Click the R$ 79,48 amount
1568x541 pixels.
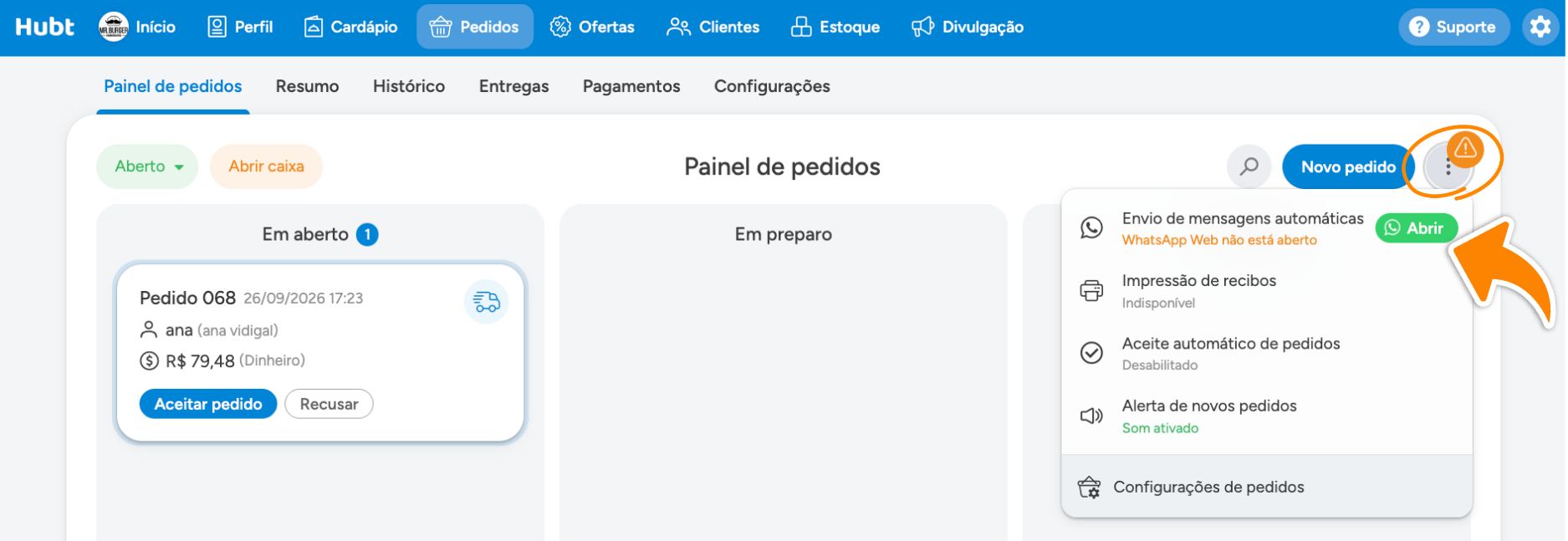click(200, 361)
